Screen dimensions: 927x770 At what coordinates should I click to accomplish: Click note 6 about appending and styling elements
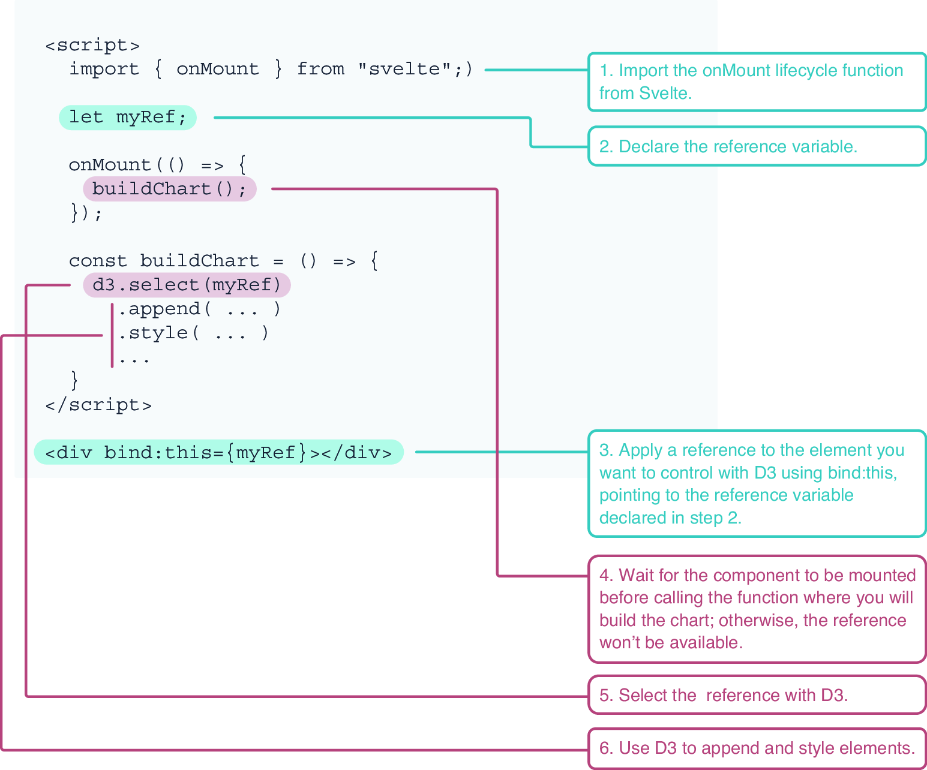click(x=757, y=748)
